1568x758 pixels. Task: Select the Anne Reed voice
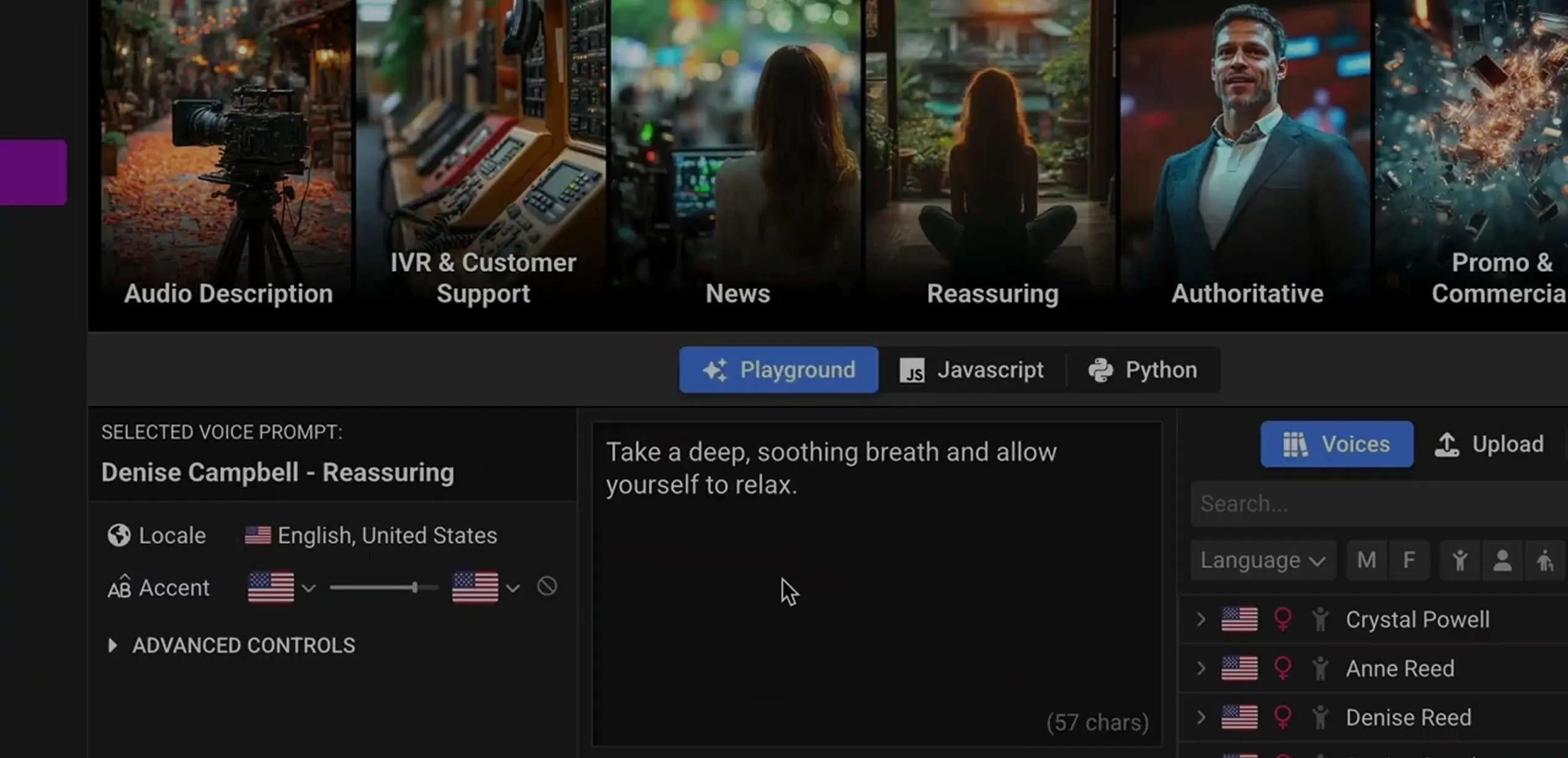pos(1400,668)
